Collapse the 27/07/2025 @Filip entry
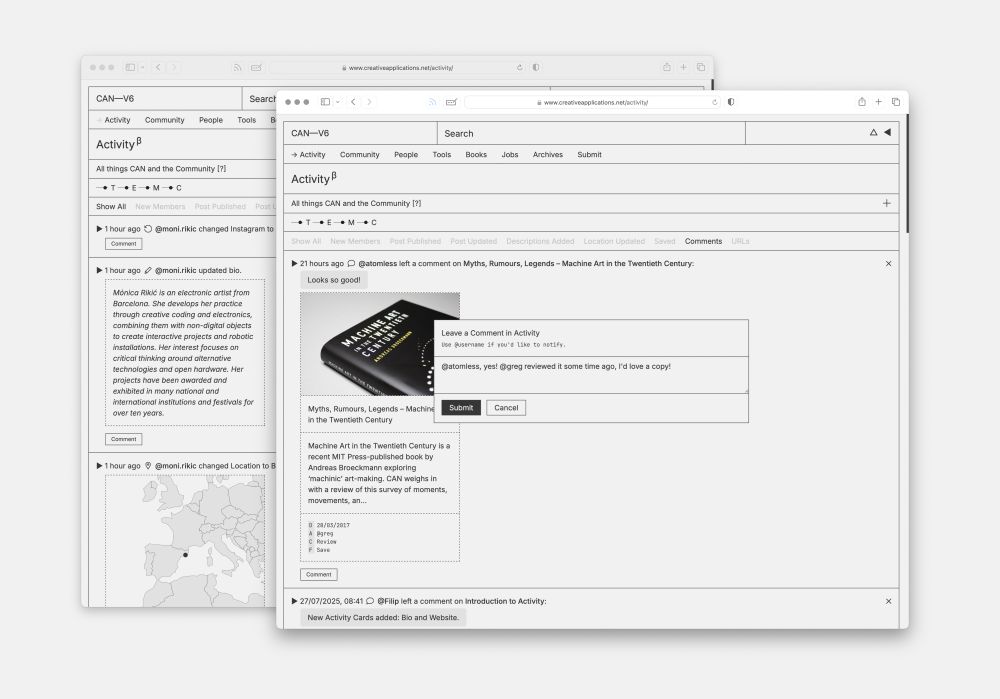This screenshot has height=699, width=1000. coord(294,601)
